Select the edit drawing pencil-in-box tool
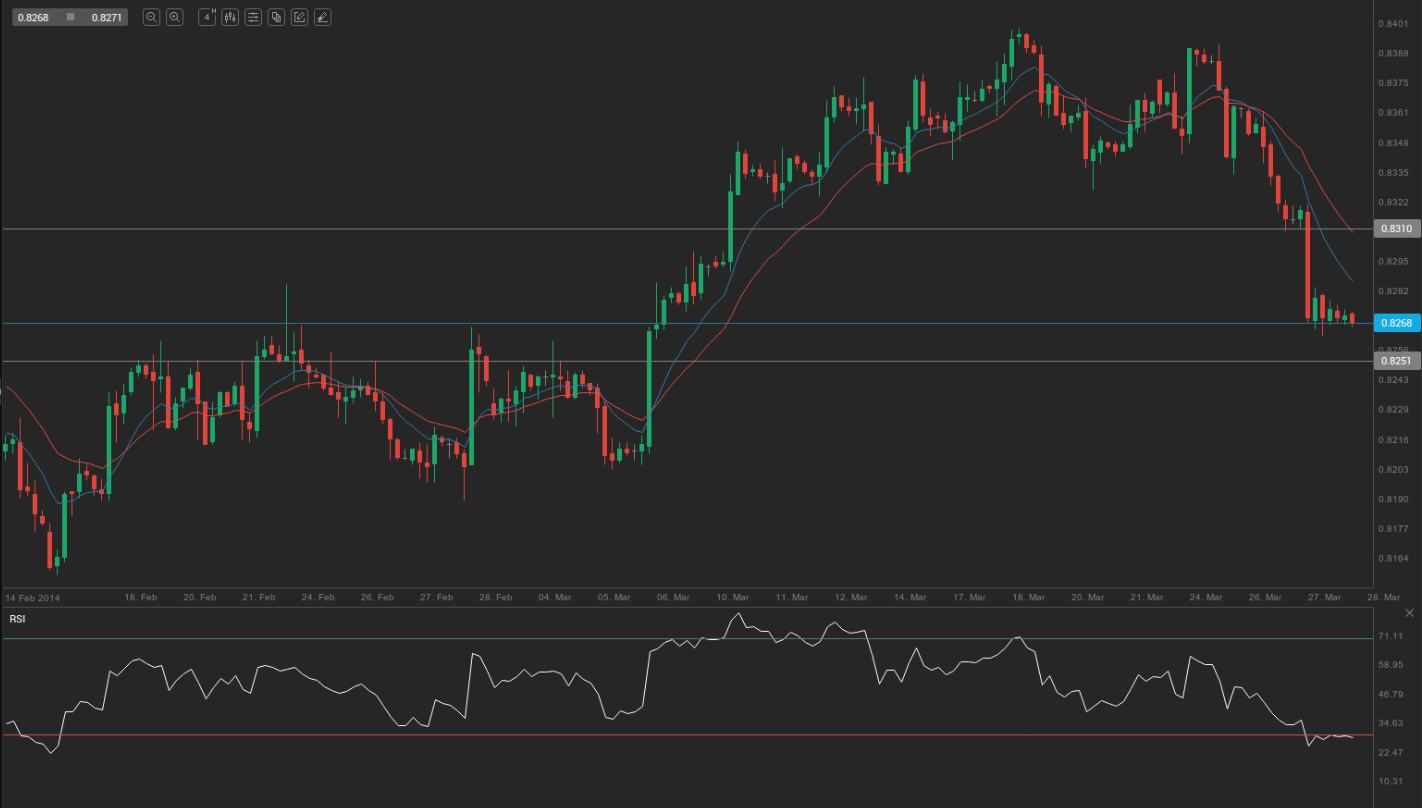This screenshot has width=1422, height=808. tap(299, 17)
